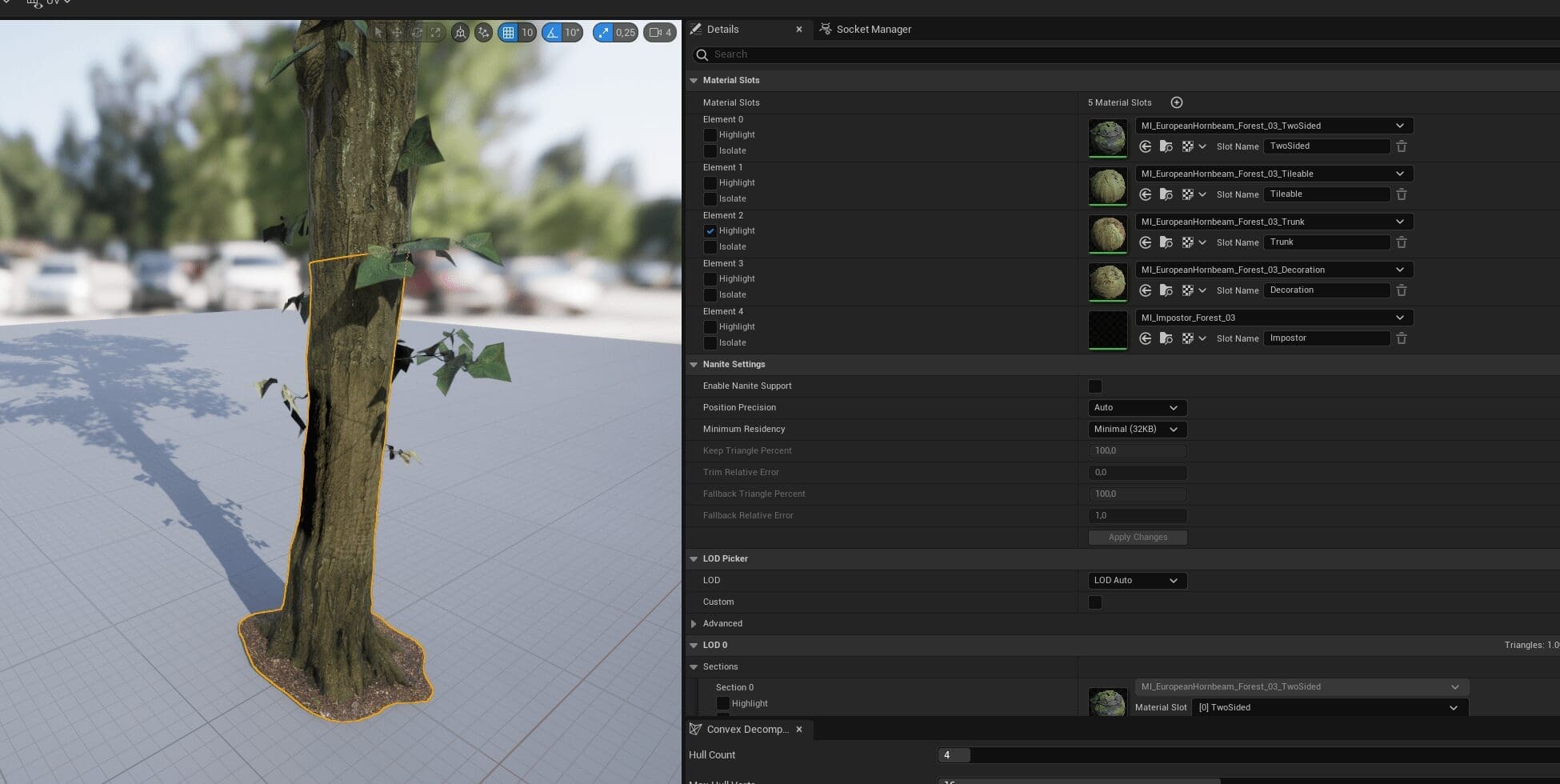
Task: Toggle grid snapping icon in viewport toolbar
Action: pyautogui.click(x=508, y=33)
